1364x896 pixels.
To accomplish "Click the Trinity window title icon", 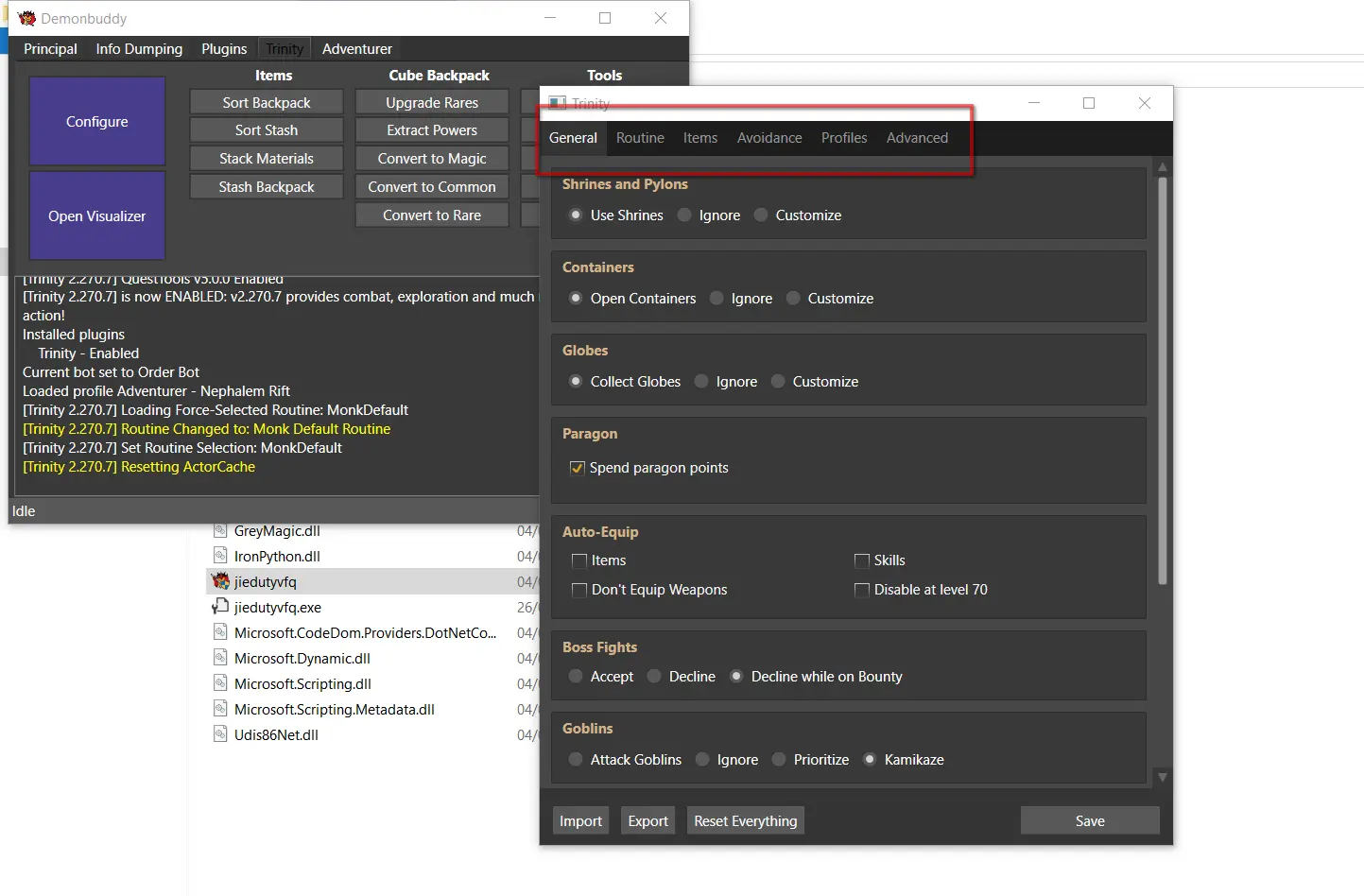I will pos(558,103).
